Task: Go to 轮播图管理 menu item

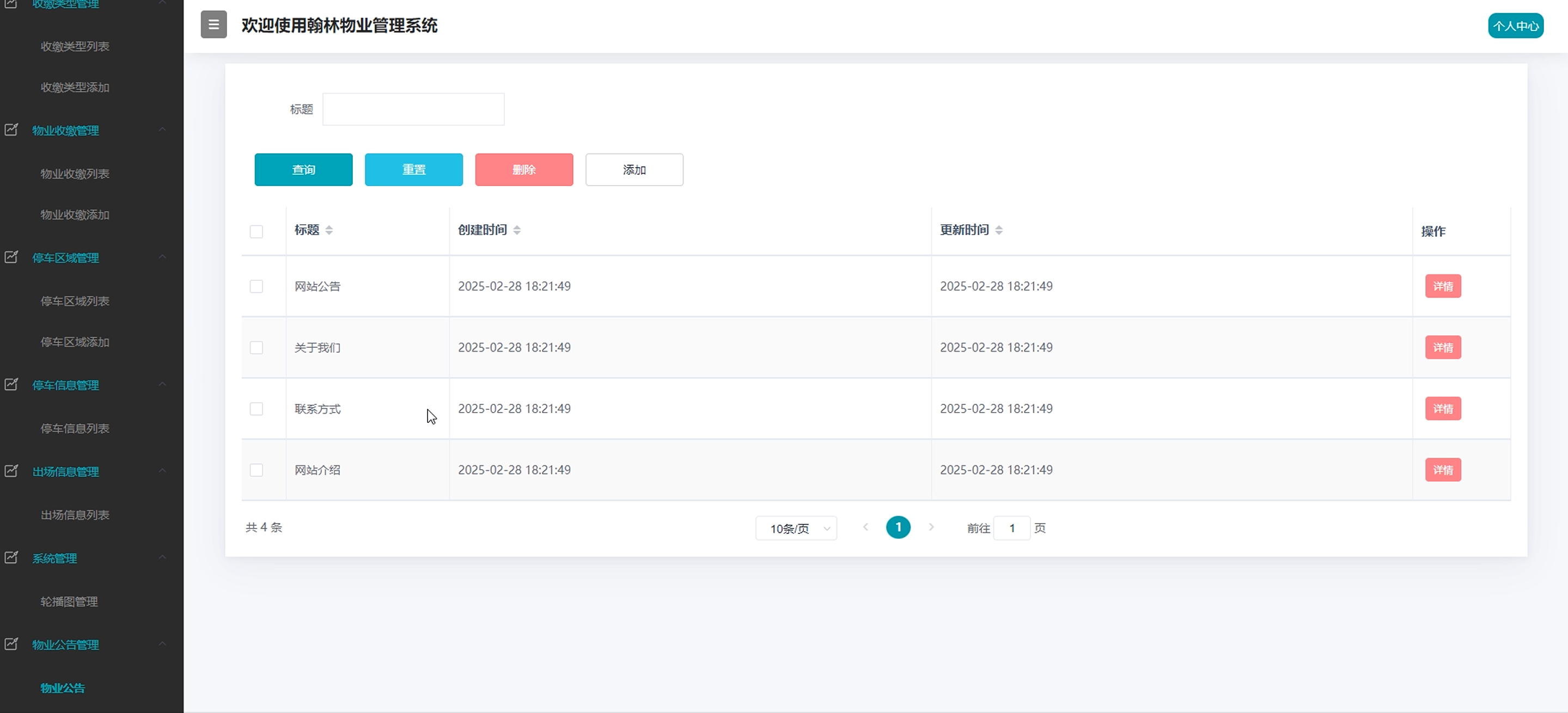Action: pyautogui.click(x=69, y=601)
